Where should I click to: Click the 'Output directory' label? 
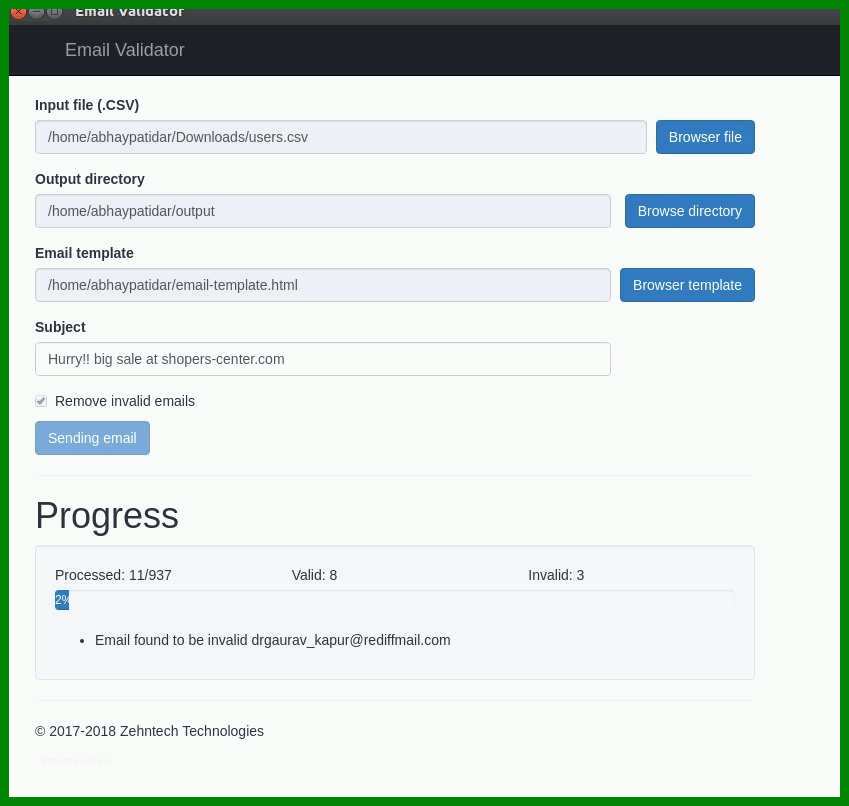(90, 179)
